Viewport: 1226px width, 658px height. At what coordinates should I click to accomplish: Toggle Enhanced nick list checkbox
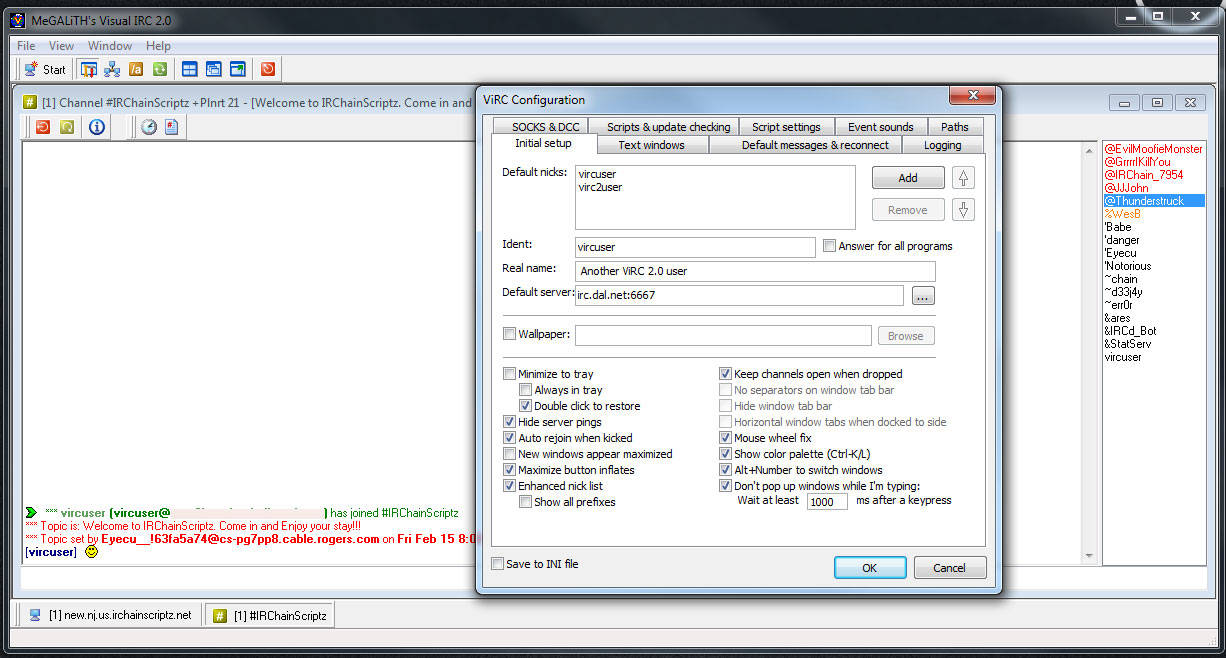click(x=510, y=486)
